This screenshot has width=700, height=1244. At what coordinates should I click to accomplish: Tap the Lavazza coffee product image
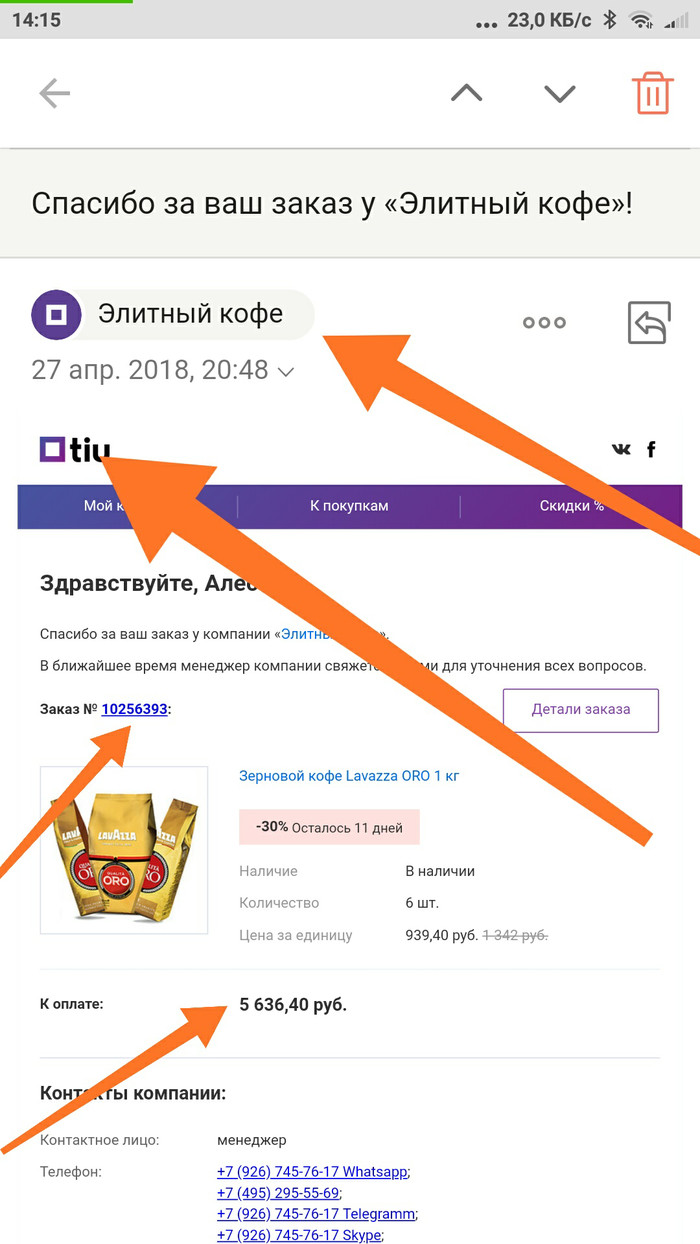124,850
